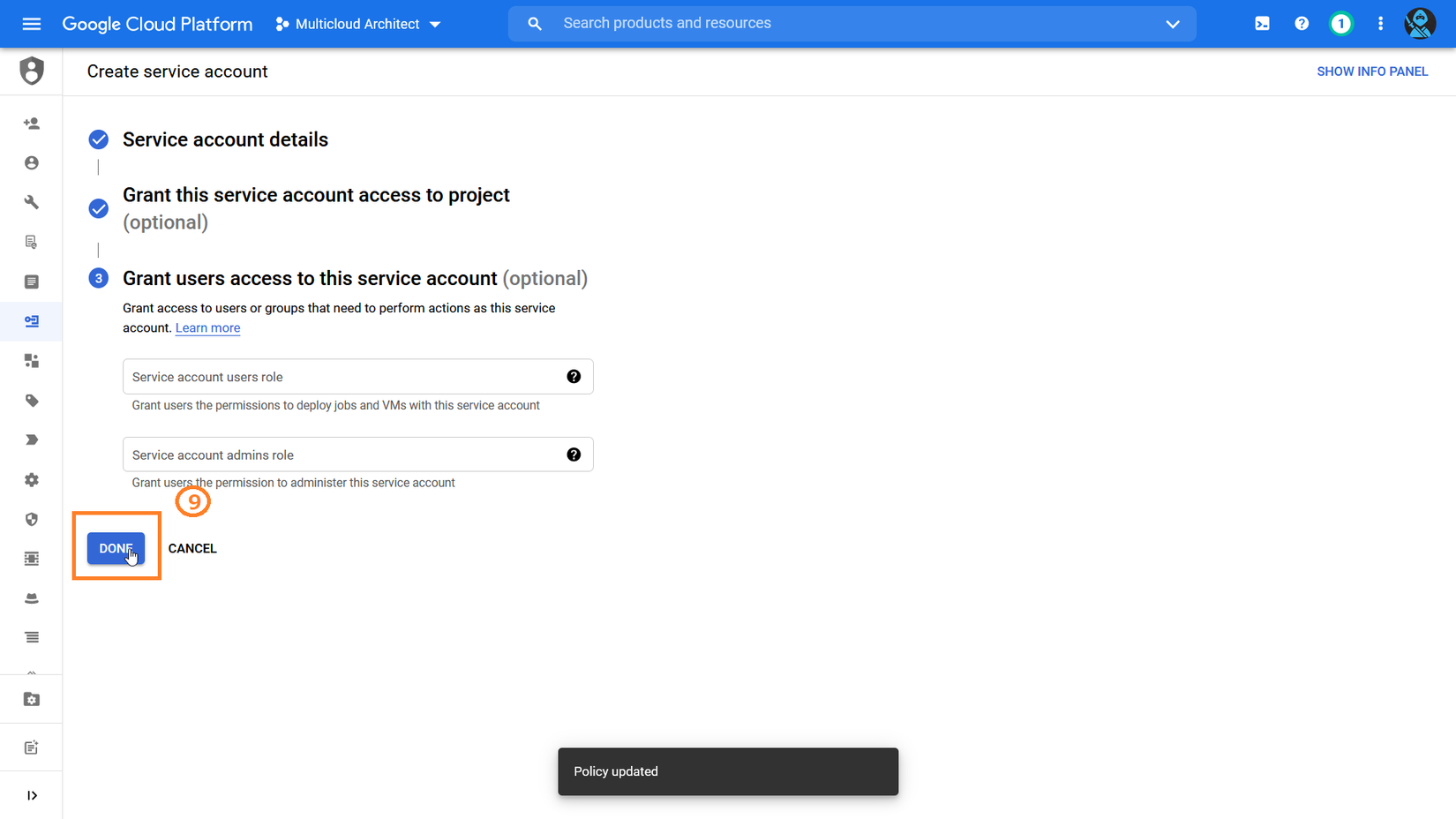Open the Multicloud Architect project selector
1456x819 pixels.
coord(357,24)
